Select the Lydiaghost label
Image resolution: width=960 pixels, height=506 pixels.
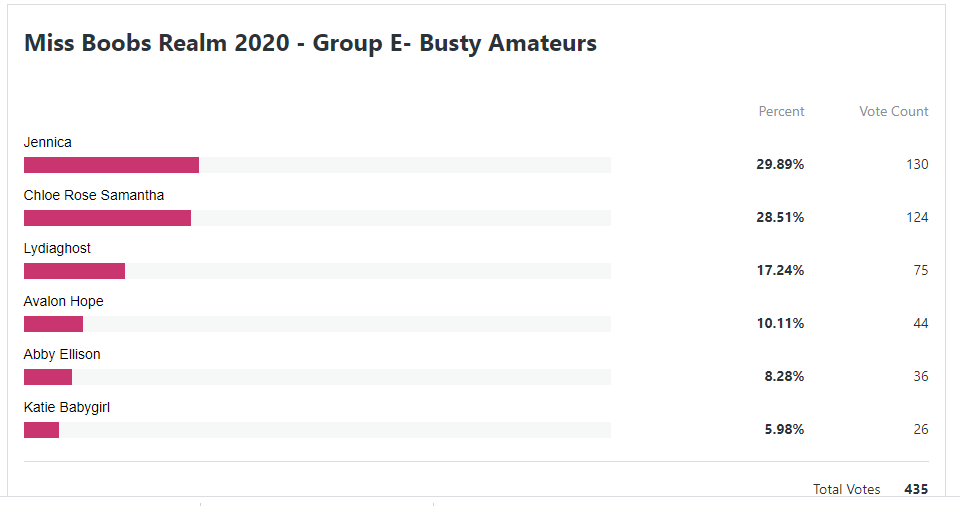pos(57,249)
